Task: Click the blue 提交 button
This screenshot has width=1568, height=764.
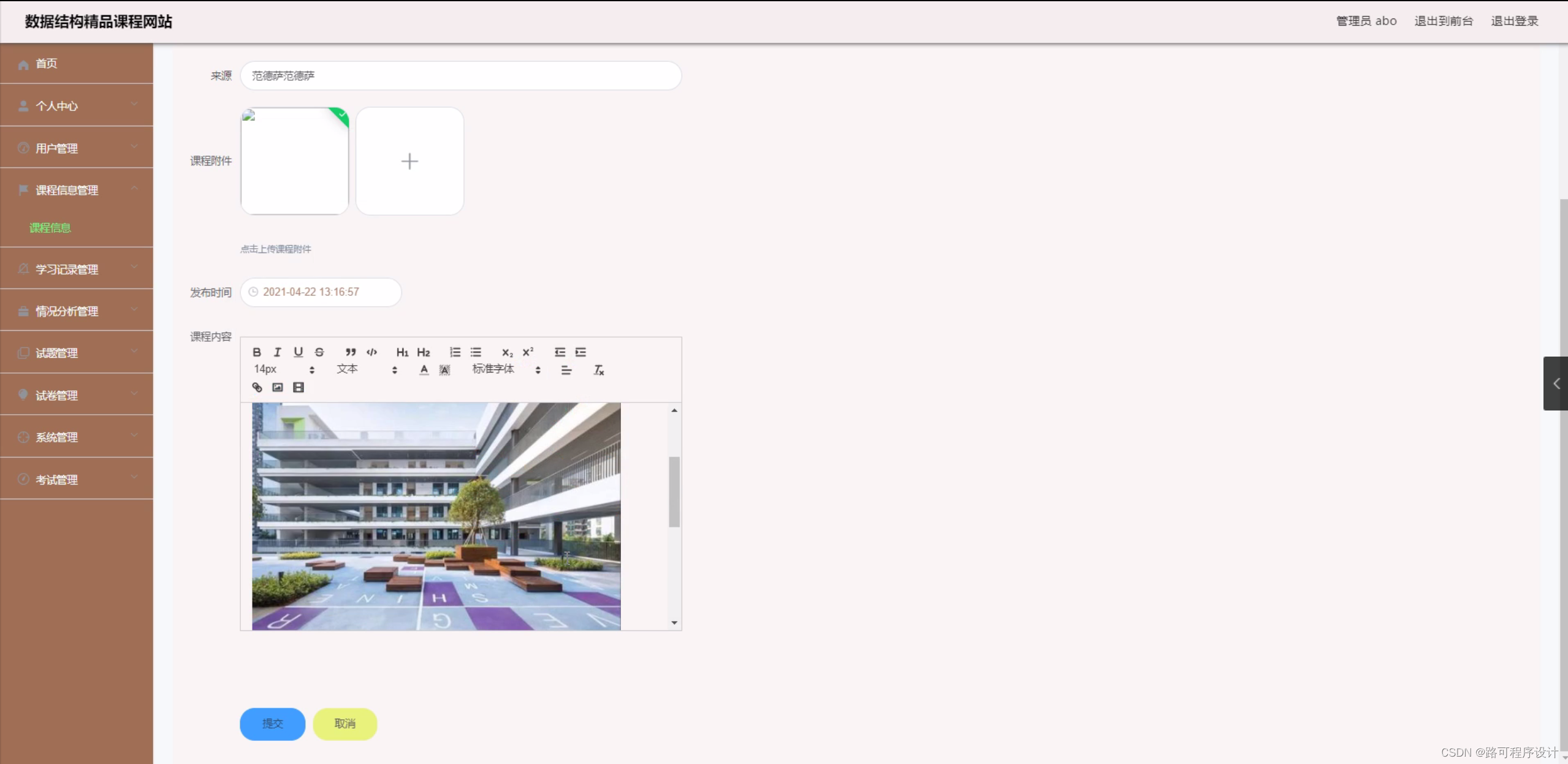Action: (272, 724)
